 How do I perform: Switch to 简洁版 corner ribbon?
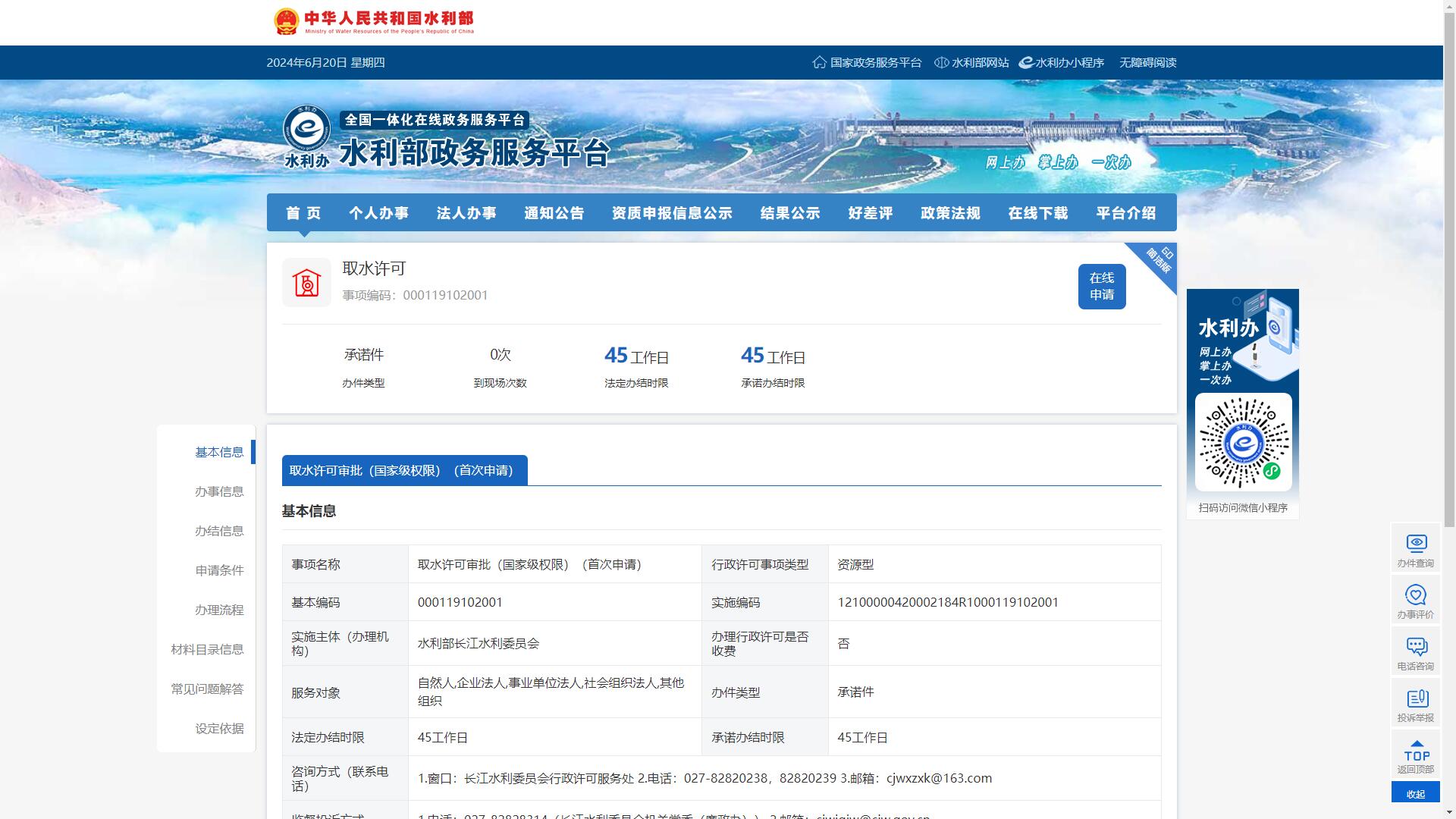1160,258
